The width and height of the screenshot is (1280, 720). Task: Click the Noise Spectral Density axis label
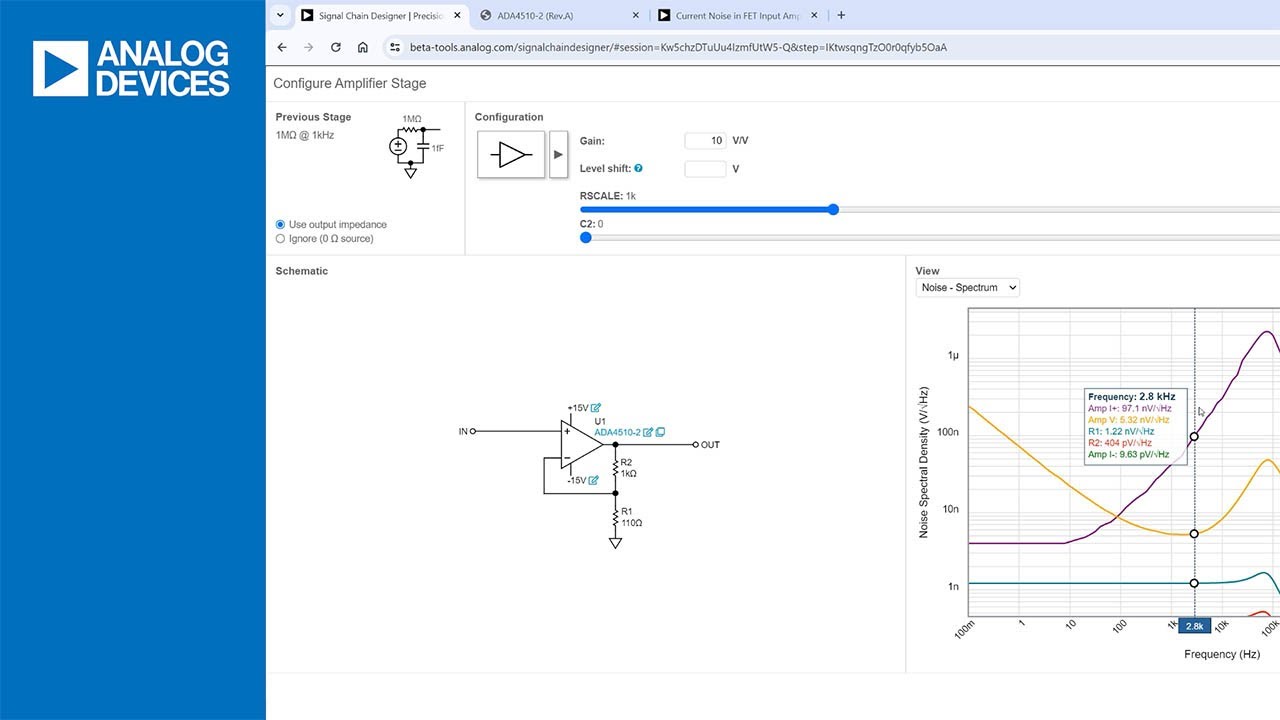pos(924,462)
